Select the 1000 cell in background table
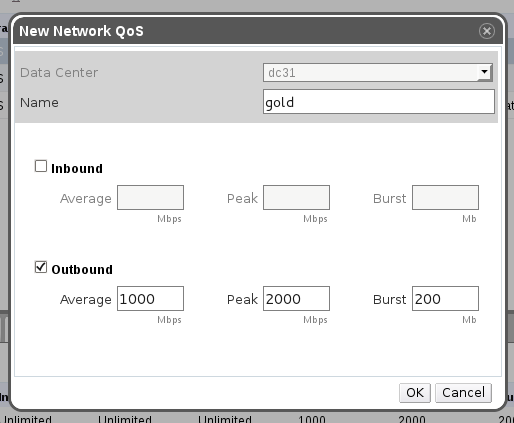 pos(312,418)
